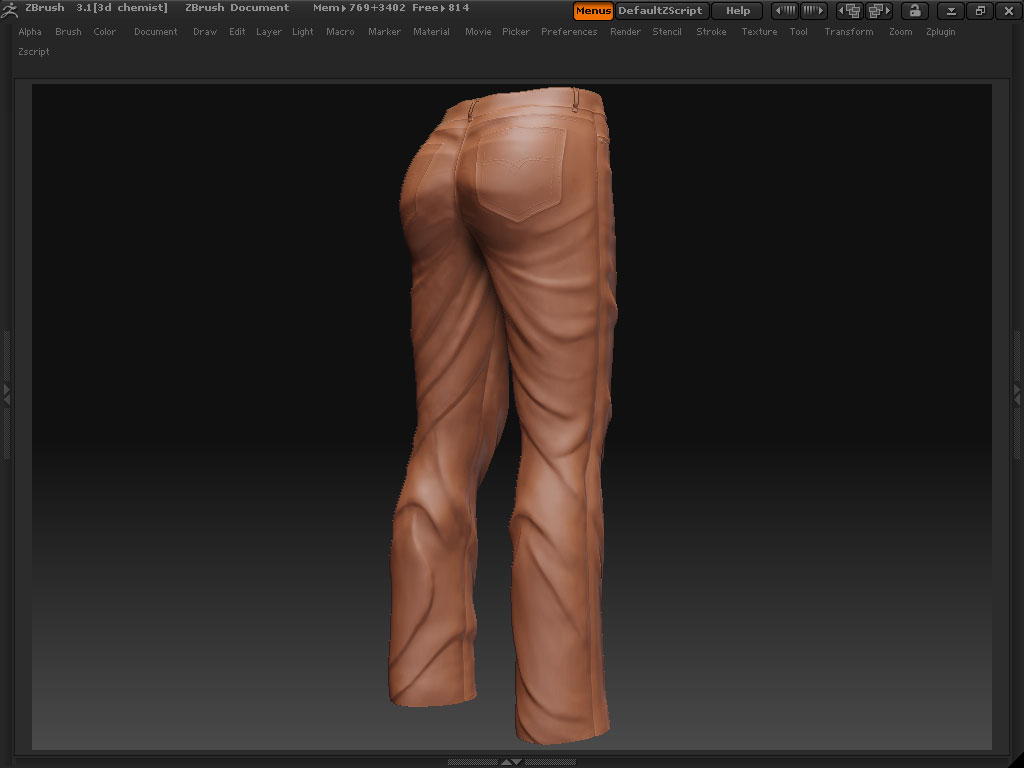The height and width of the screenshot is (768, 1024).
Task: Open the Layer menu
Action: click(268, 31)
